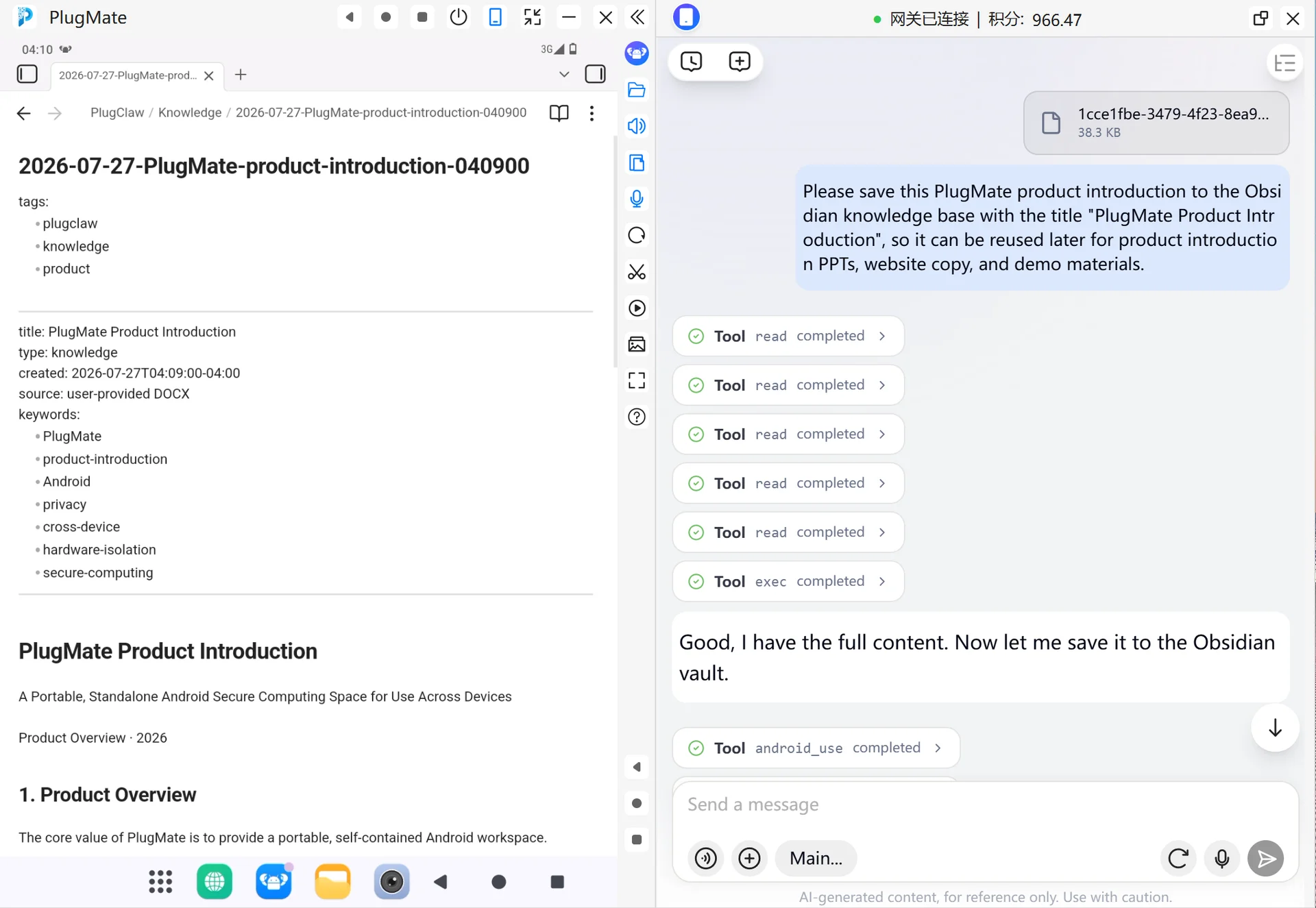Collapse the side toolbar with double chevron
Viewport: 1316px width, 908px height.
click(637, 17)
